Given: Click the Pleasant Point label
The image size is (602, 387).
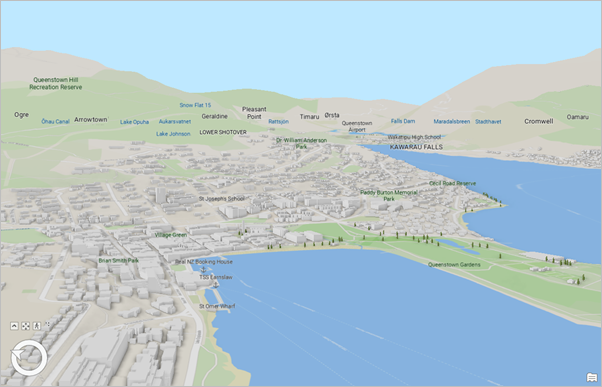Looking at the screenshot, I should point(254,112).
